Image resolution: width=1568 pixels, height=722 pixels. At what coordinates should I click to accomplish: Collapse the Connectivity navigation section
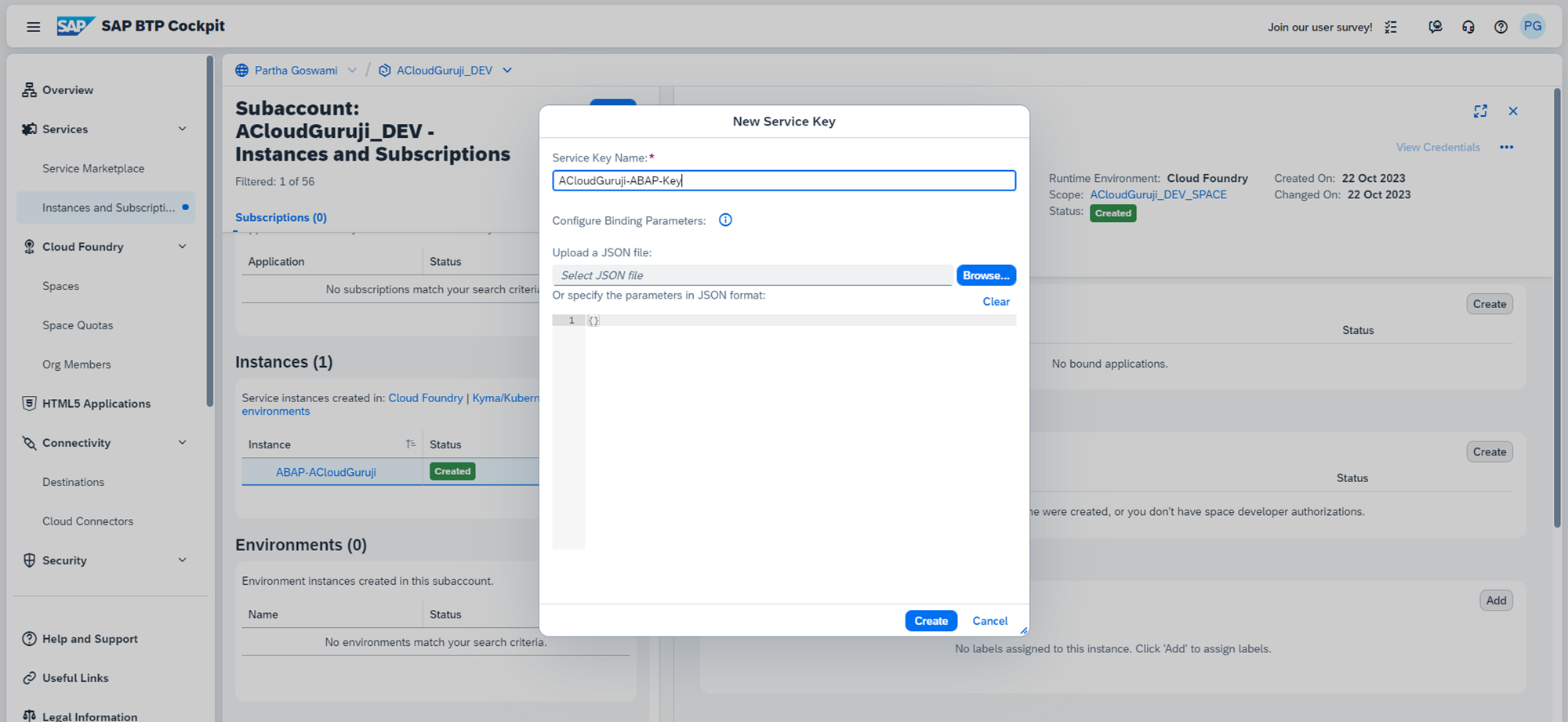183,443
